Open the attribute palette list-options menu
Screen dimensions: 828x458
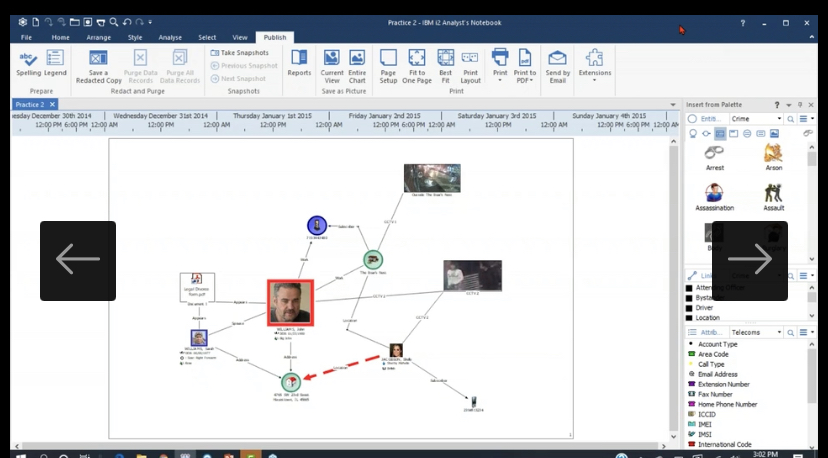[805, 332]
